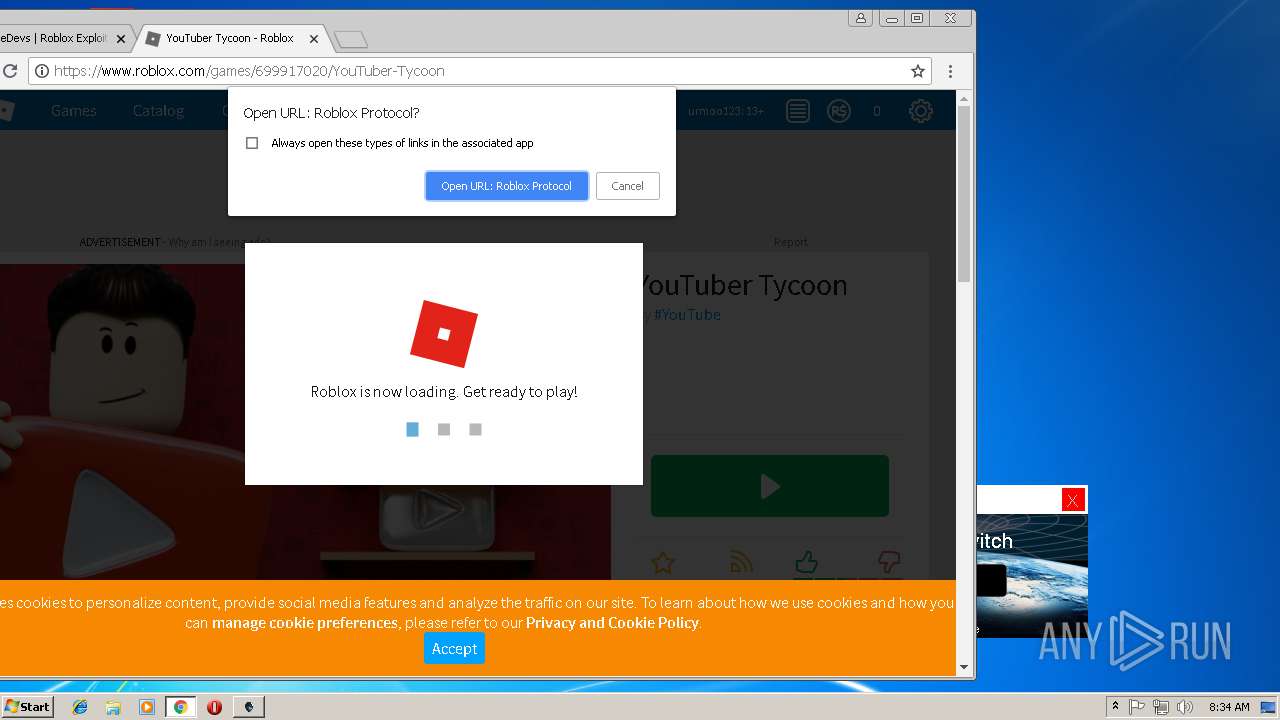Click the Roblox logo in loading dialog

[x=444, y=334]
